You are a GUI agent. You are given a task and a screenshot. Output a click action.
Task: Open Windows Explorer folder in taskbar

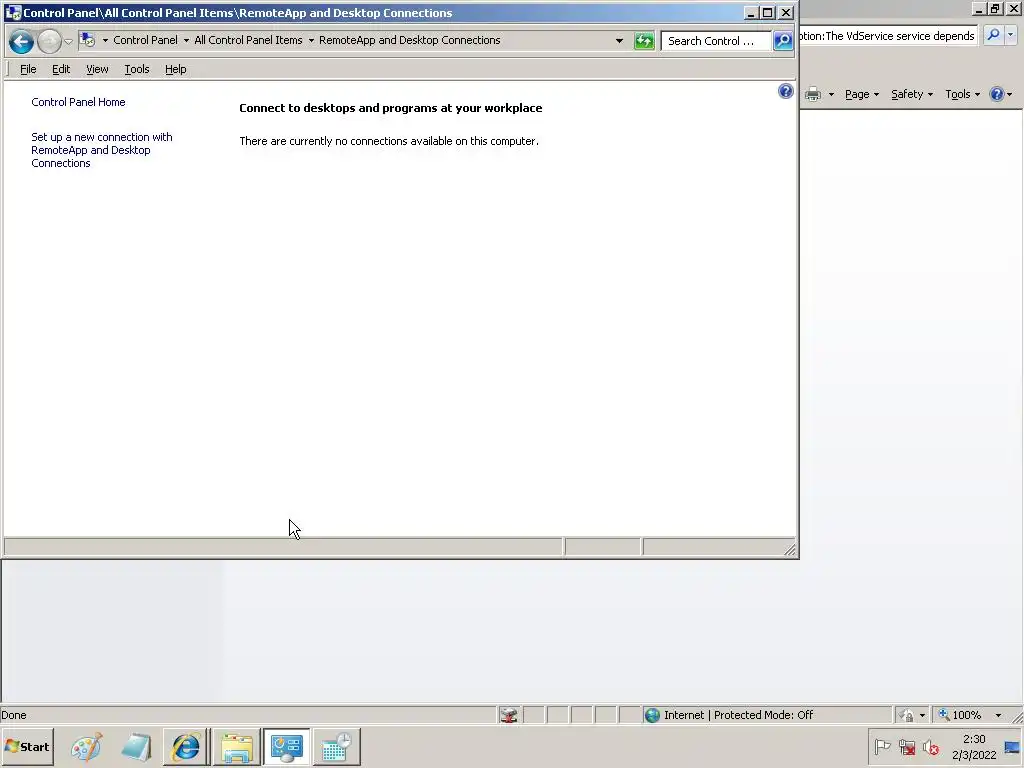236,747
